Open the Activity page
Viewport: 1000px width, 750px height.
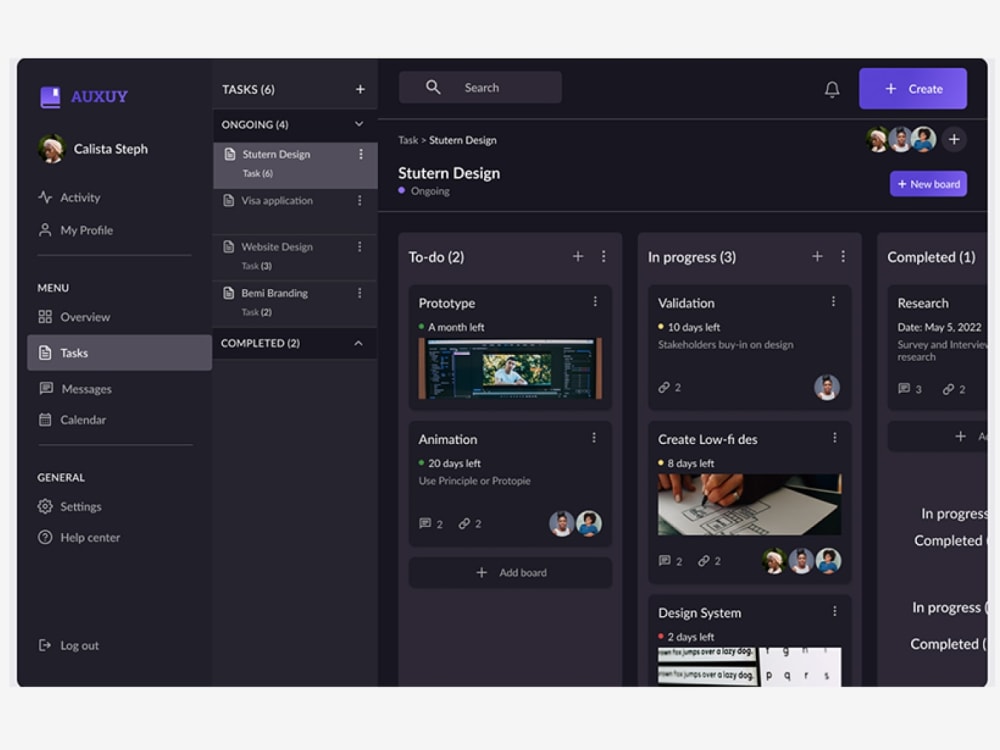[x=70, y=197]
